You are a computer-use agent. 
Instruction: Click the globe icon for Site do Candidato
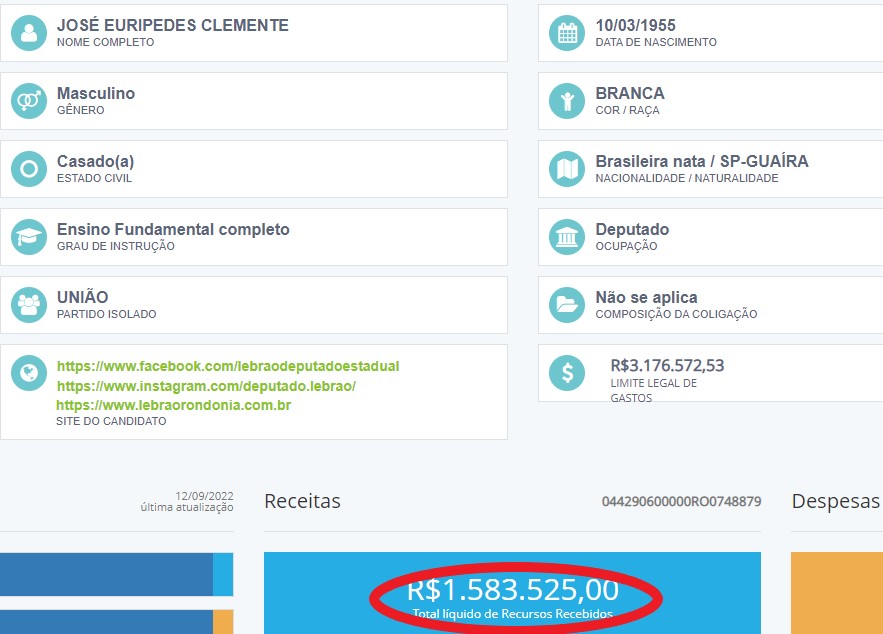click(x=29, y=374)
